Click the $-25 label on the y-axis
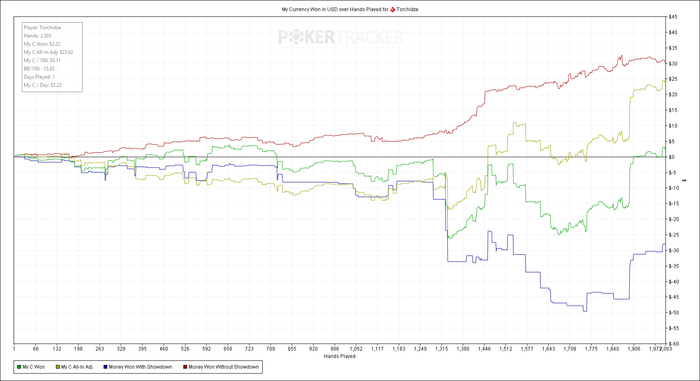This screenshot has width=700, height=381. tap(674, 235)
